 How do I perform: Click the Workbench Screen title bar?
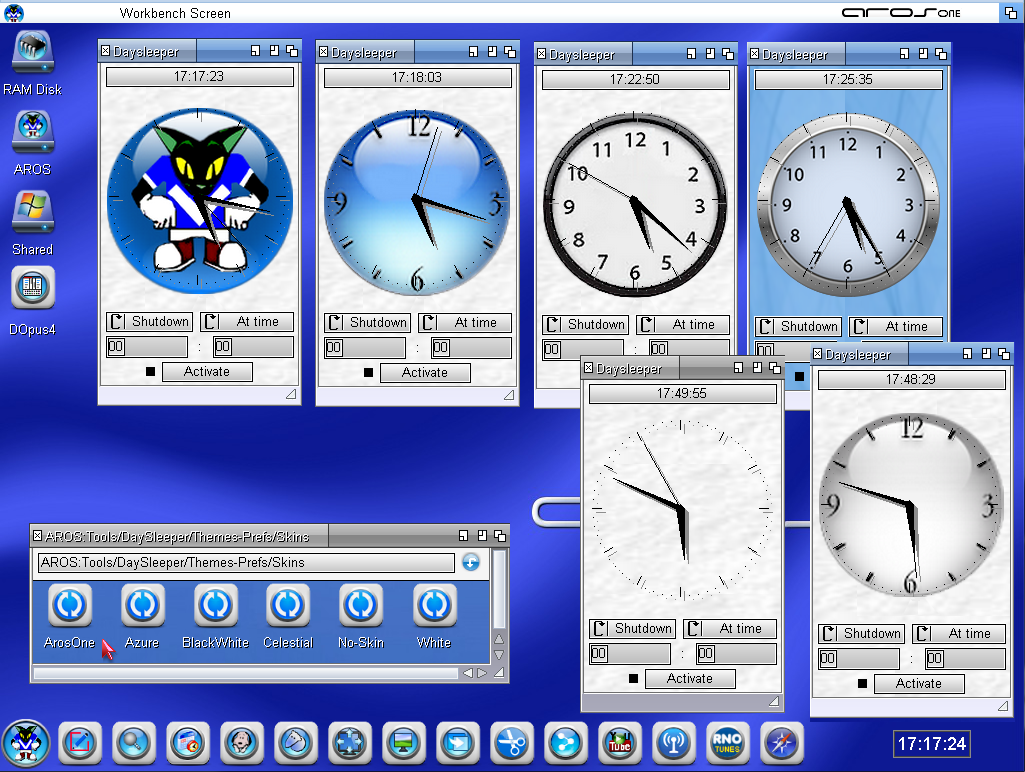(400, 13)
